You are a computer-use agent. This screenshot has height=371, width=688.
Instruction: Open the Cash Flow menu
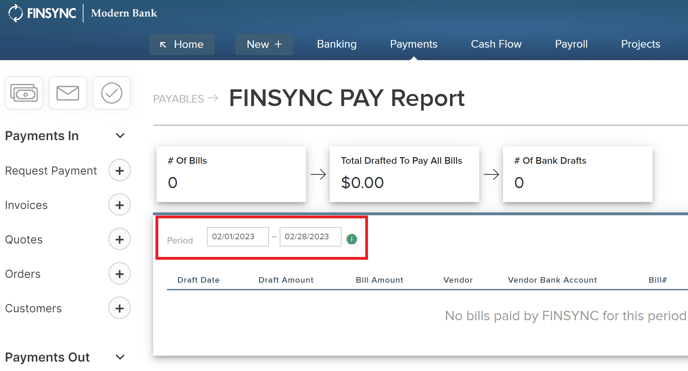pos(496,44)
